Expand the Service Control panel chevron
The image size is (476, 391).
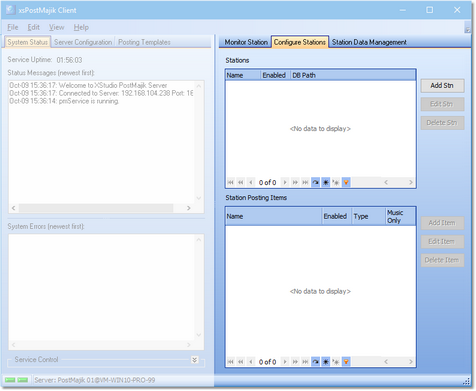195,360
